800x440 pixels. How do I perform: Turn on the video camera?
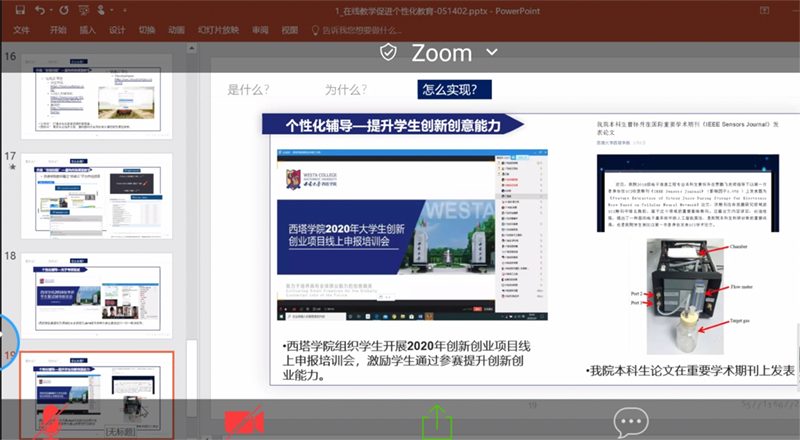tap(240, 422)
